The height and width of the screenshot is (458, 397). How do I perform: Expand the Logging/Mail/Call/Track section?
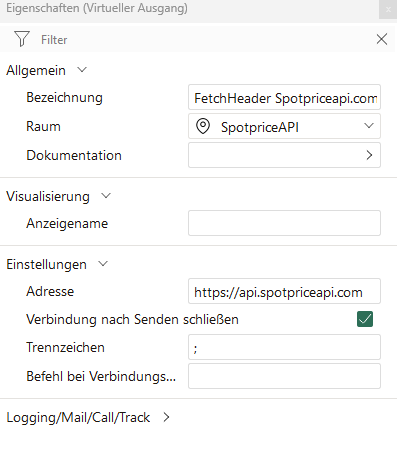tap(166, 417)
